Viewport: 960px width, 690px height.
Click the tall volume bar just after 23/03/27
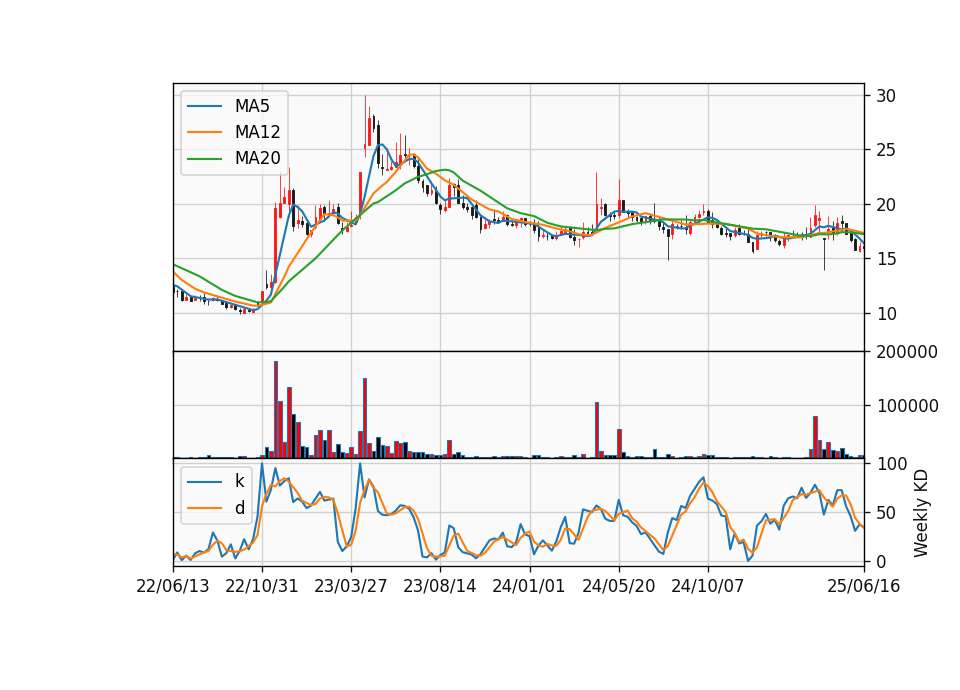pyautogui.click(x=365, y=418)
